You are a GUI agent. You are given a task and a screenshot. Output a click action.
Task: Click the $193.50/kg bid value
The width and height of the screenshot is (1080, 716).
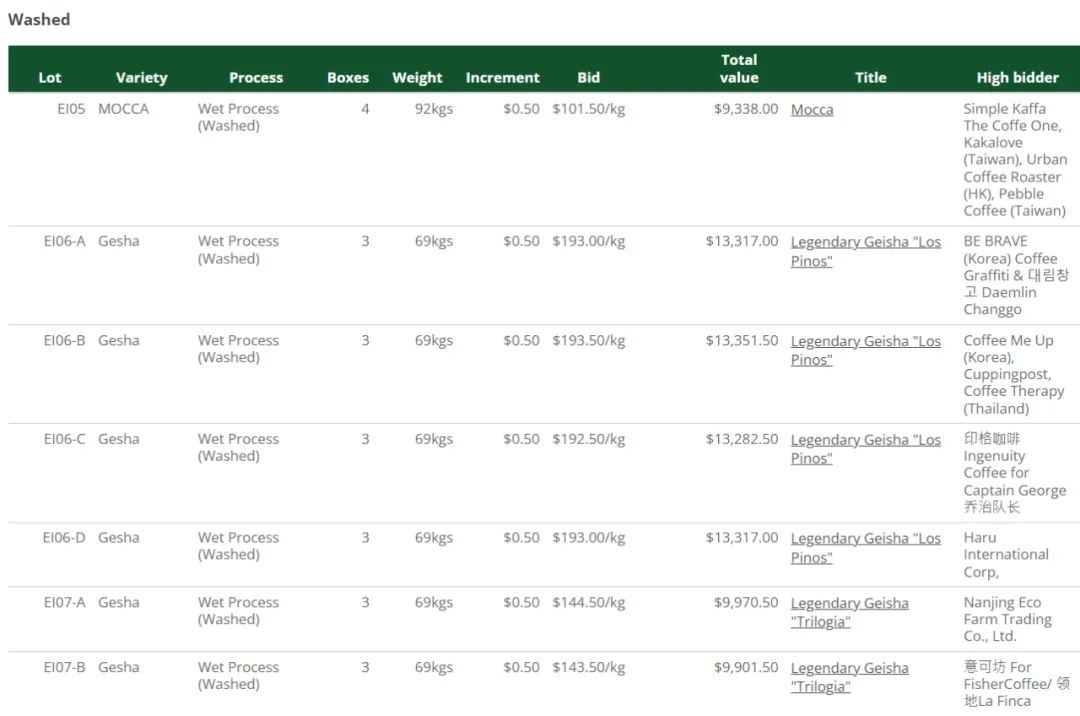[589, 340]
